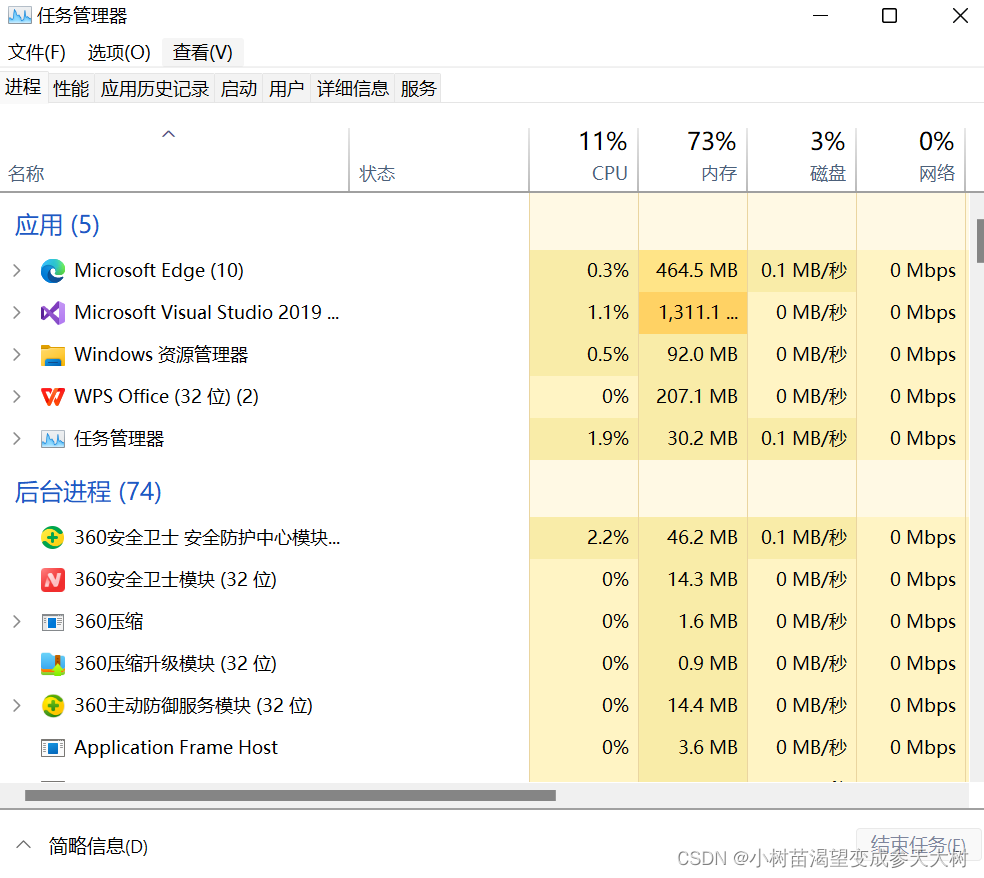
Task: Switch to the 服务 tab
Action: (419, 88)
